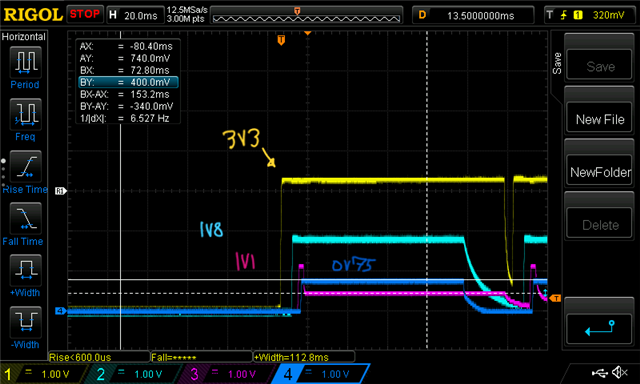Select the Freq measurement icon

pos(25,114)
